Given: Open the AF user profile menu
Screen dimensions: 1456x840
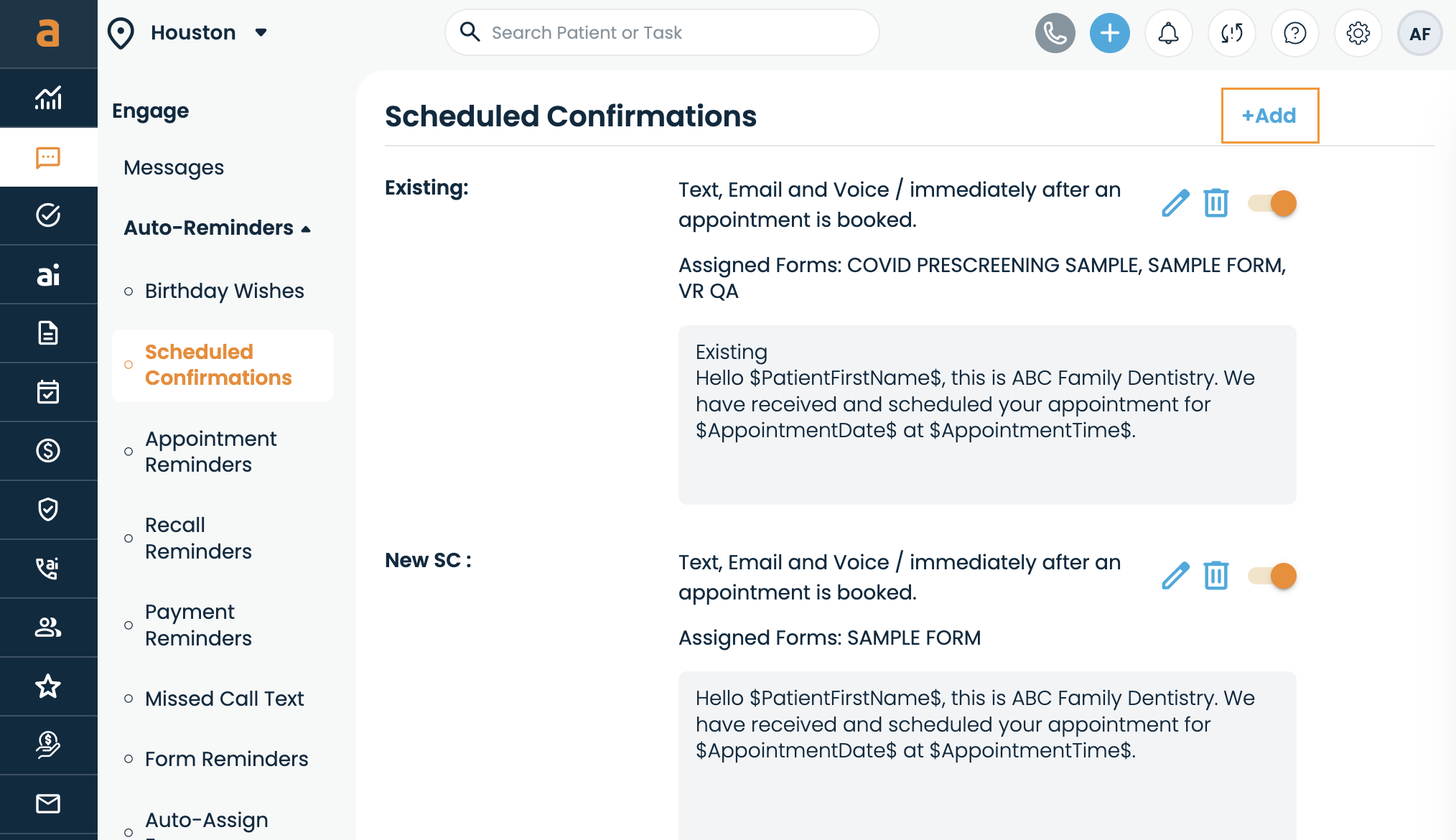Looking at the screenshot, I should (x=1419, y=33).
